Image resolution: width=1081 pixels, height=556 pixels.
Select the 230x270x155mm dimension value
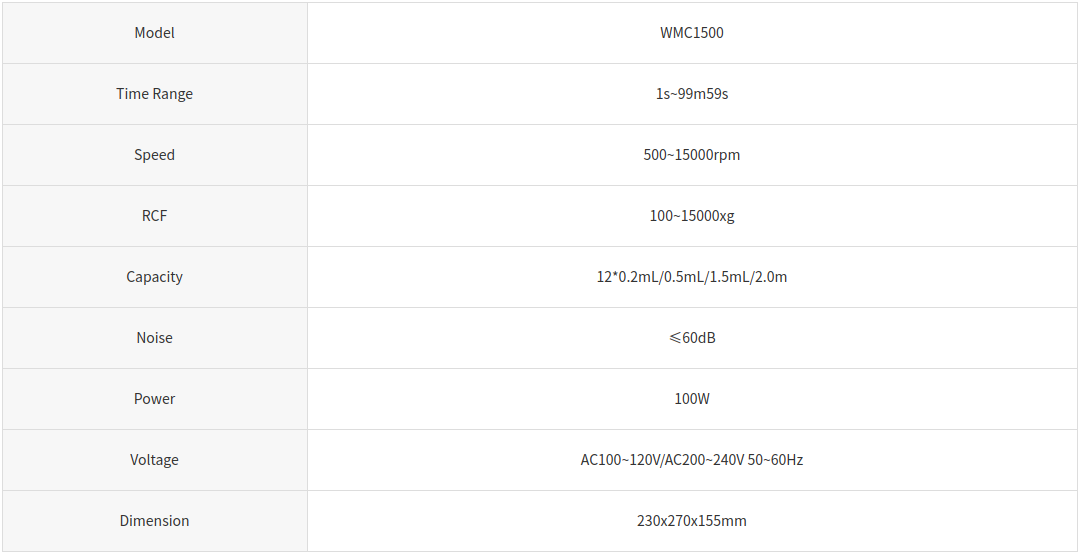pyautogui.click(x=691, y=521)
